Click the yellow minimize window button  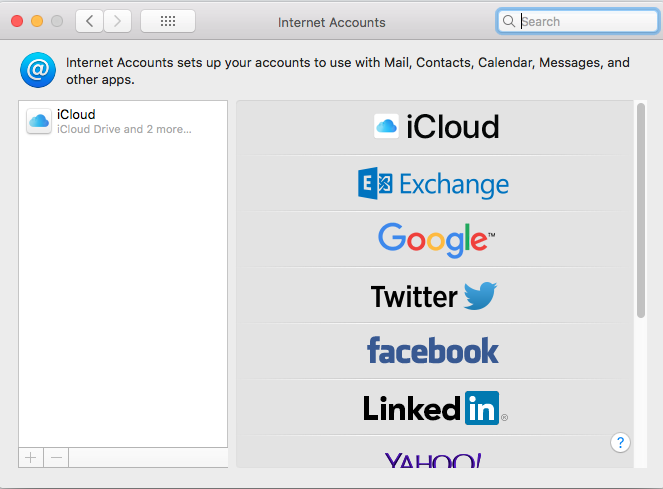[x=37, y=21]
